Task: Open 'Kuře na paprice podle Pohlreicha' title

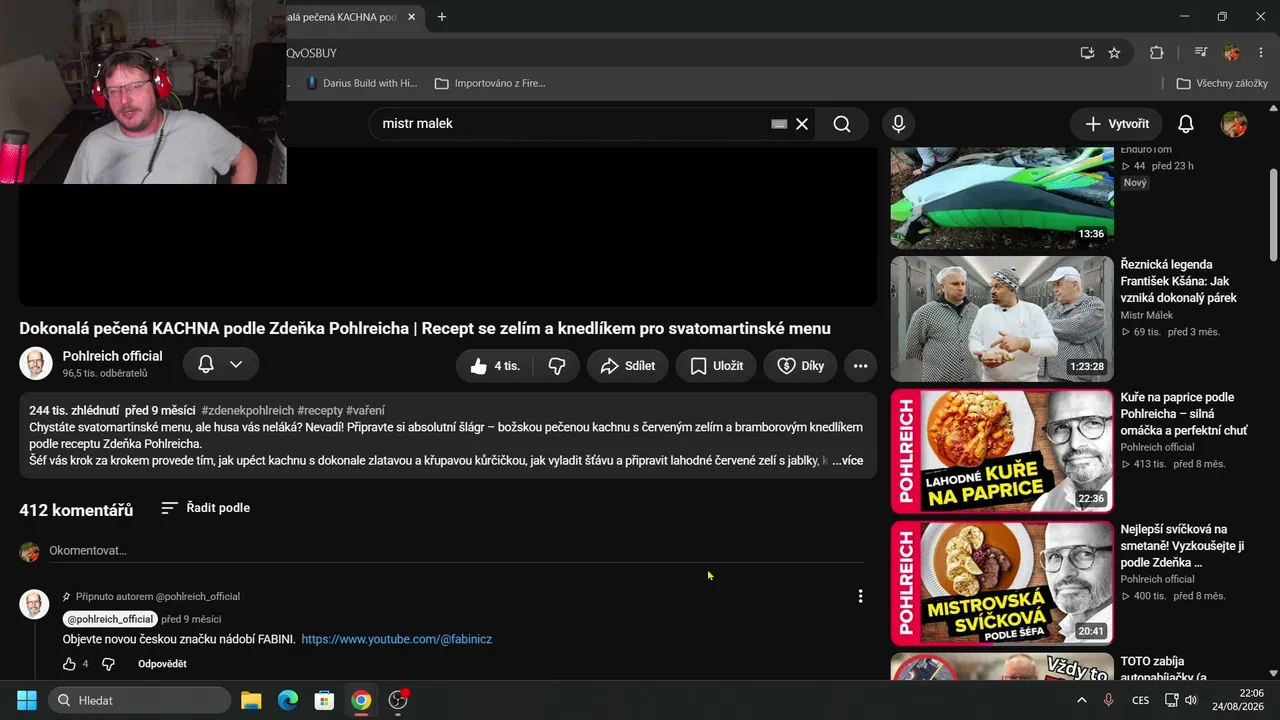Action: pos(1185,413)
